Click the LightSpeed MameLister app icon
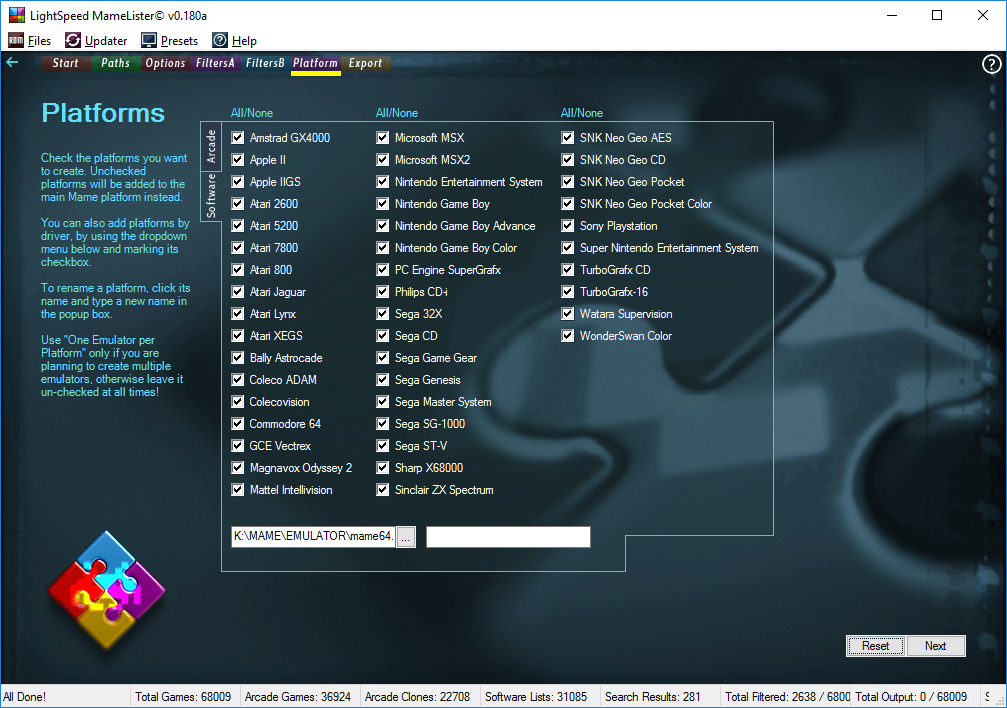The width and height of the screenshot is (1007, 708). pyautogui.click(x=16, y=15)
